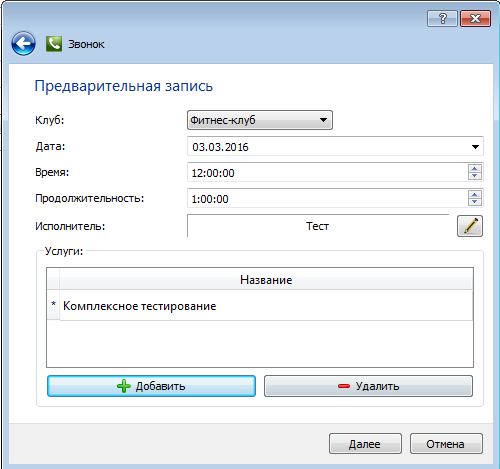
Task: Click the Добавить button with green plus
Action: [x=151, y=386]
